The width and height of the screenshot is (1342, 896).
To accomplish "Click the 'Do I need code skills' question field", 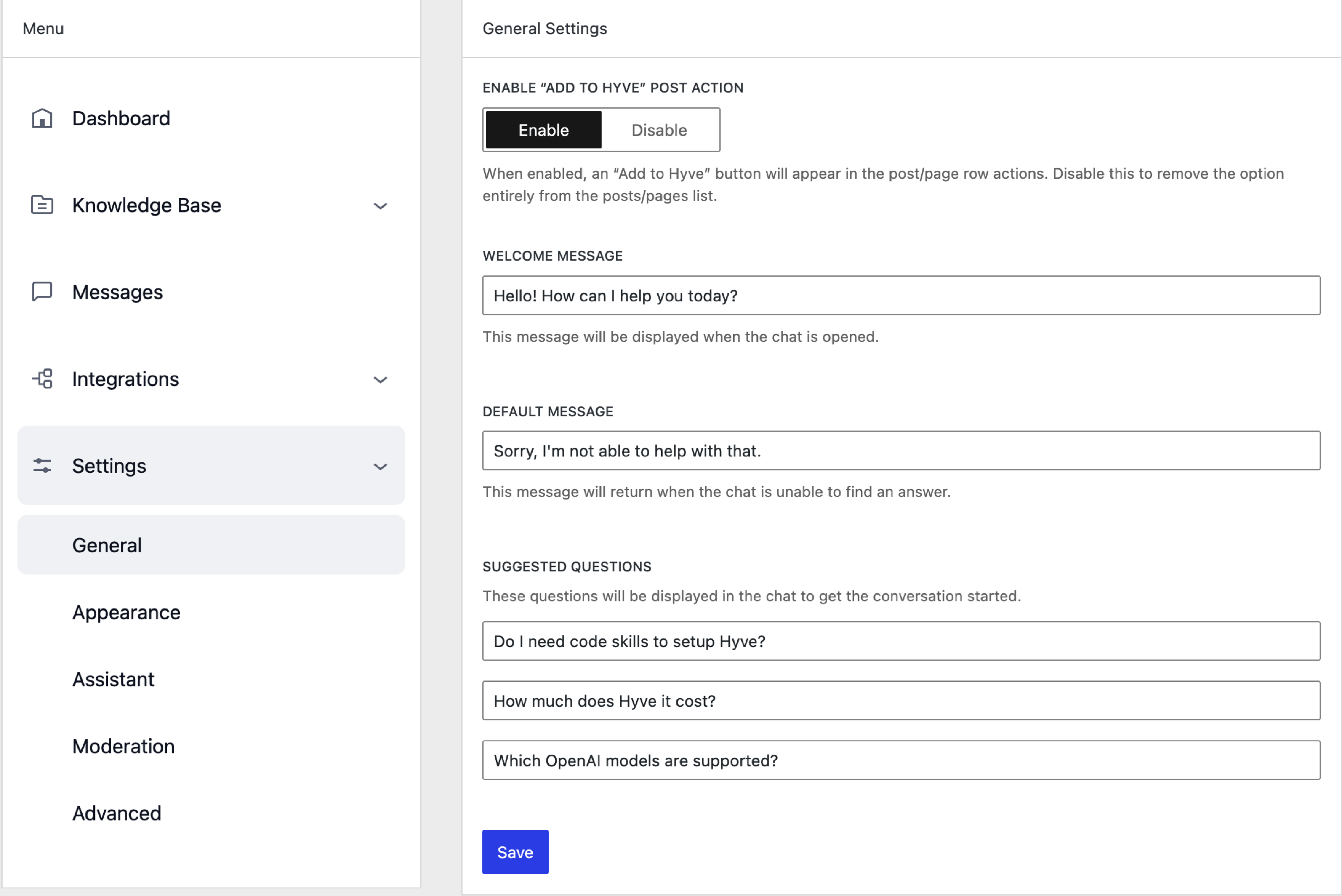I will point(901,641).
